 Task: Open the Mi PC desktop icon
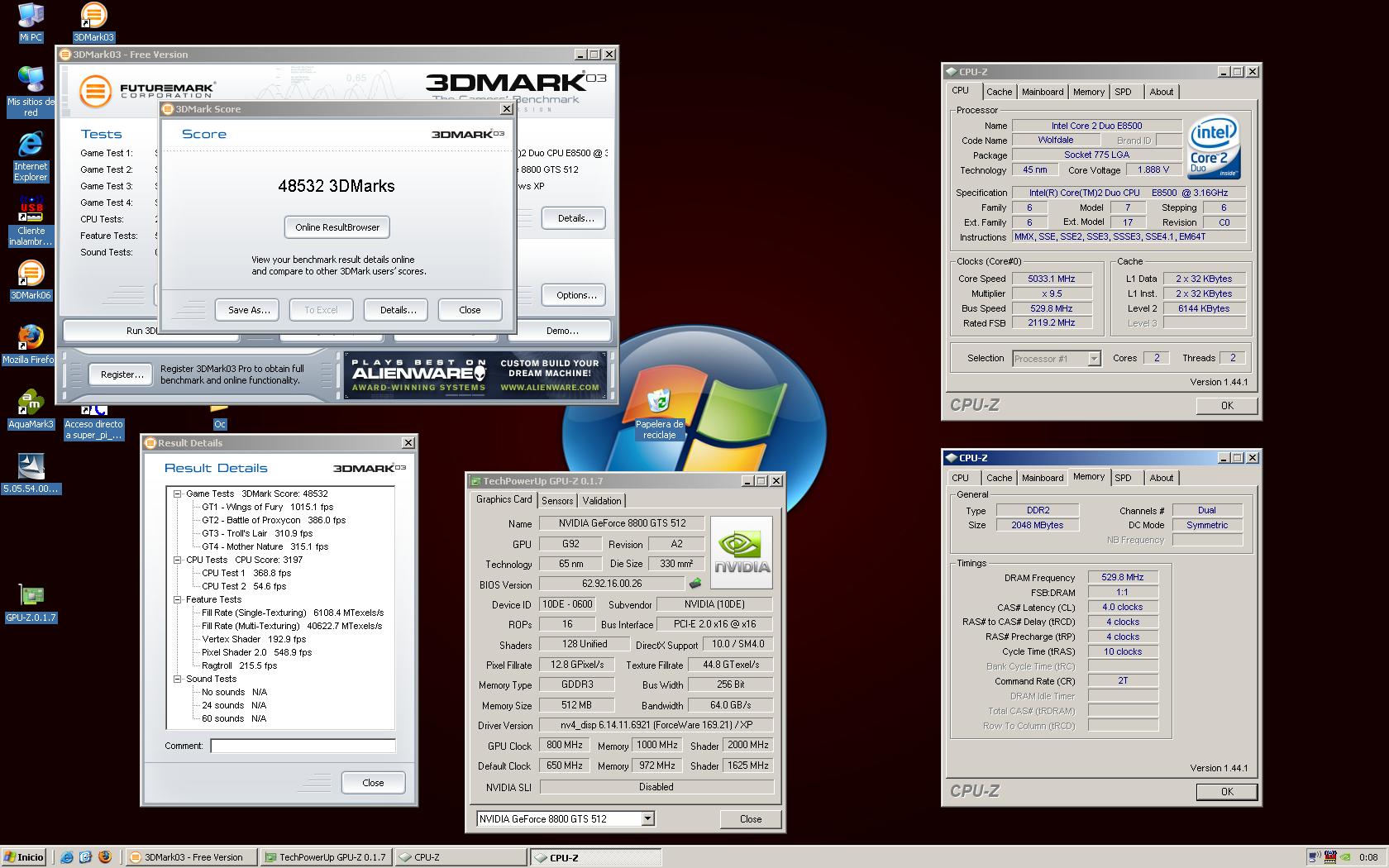(x=31, y=22)
